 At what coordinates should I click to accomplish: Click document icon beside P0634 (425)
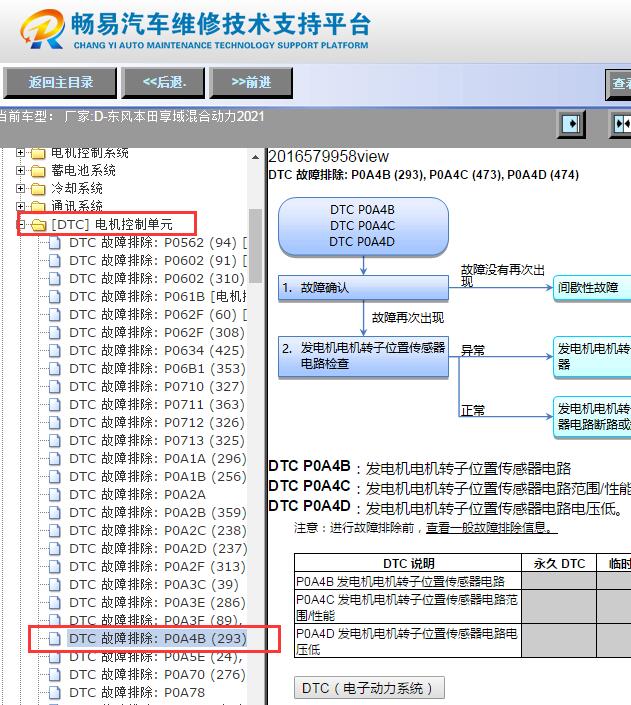(x=54, y=351)
